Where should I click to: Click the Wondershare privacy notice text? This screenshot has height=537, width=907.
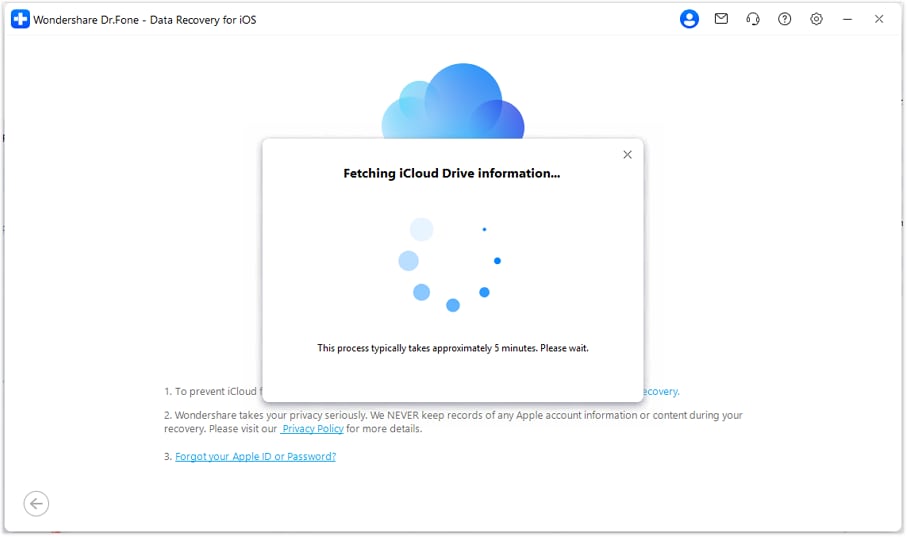coord(453,422)
